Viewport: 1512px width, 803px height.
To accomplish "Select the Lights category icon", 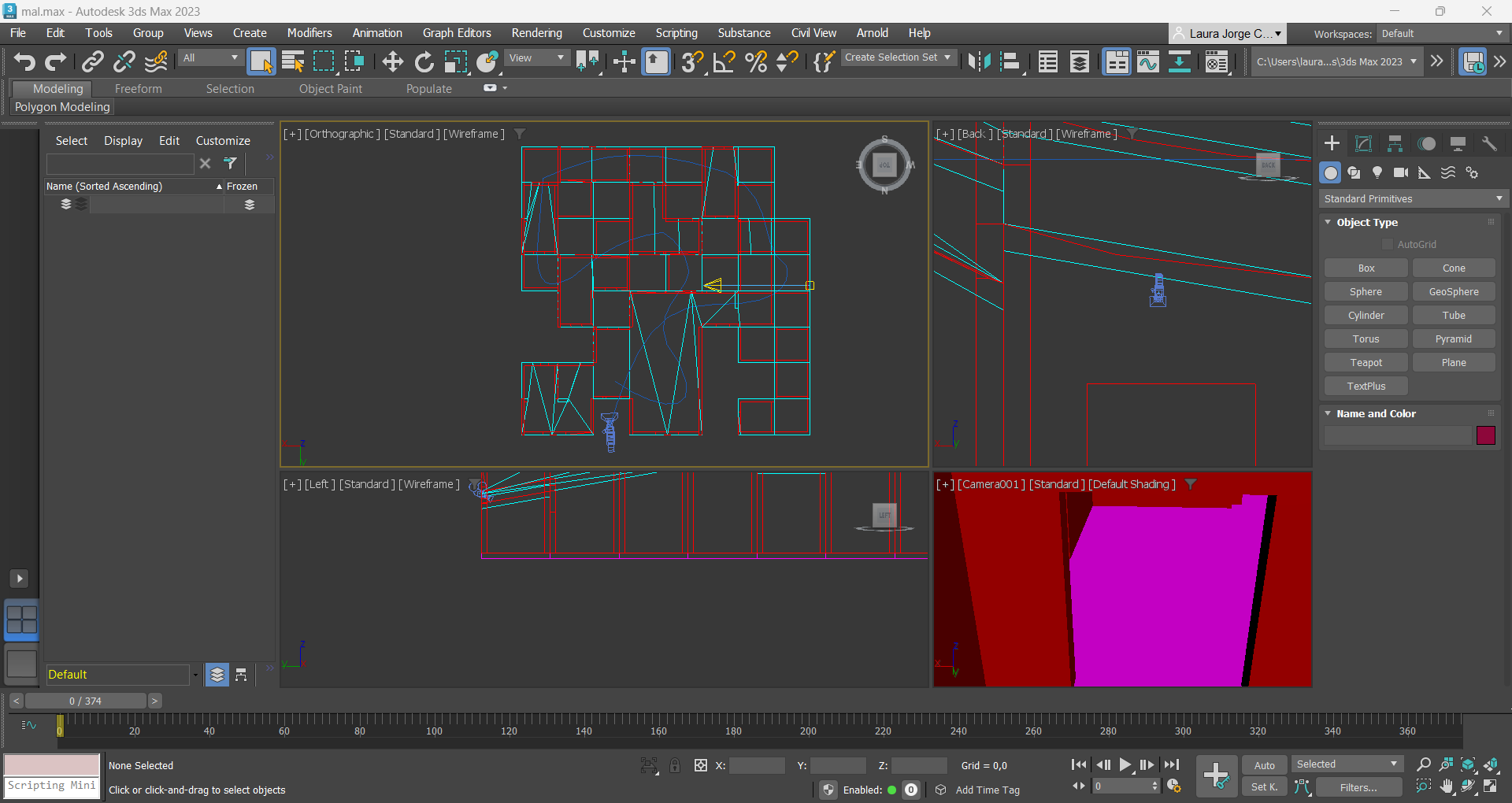I will coord(1377,172).
